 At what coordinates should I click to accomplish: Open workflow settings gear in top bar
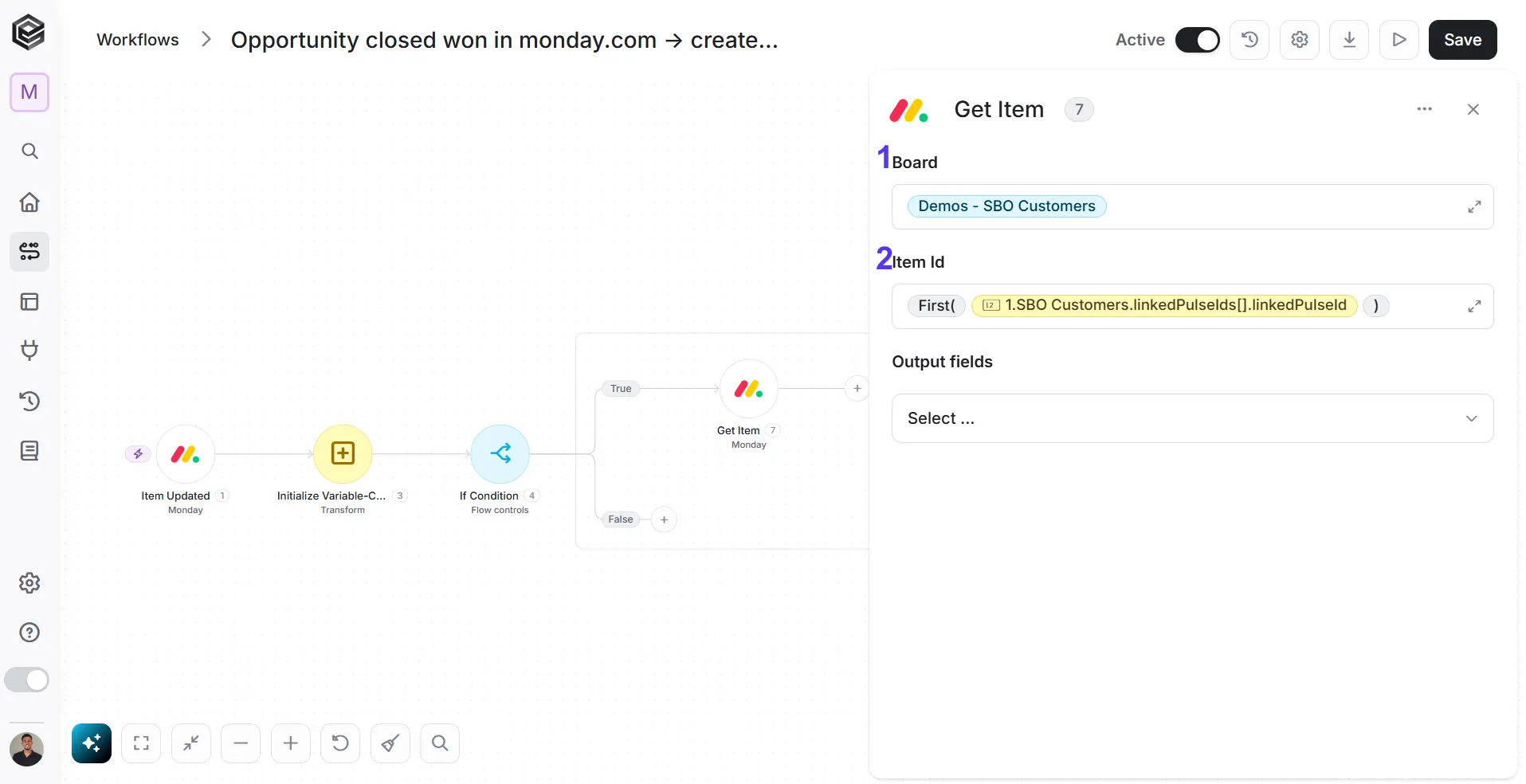tap(1300, 40)
